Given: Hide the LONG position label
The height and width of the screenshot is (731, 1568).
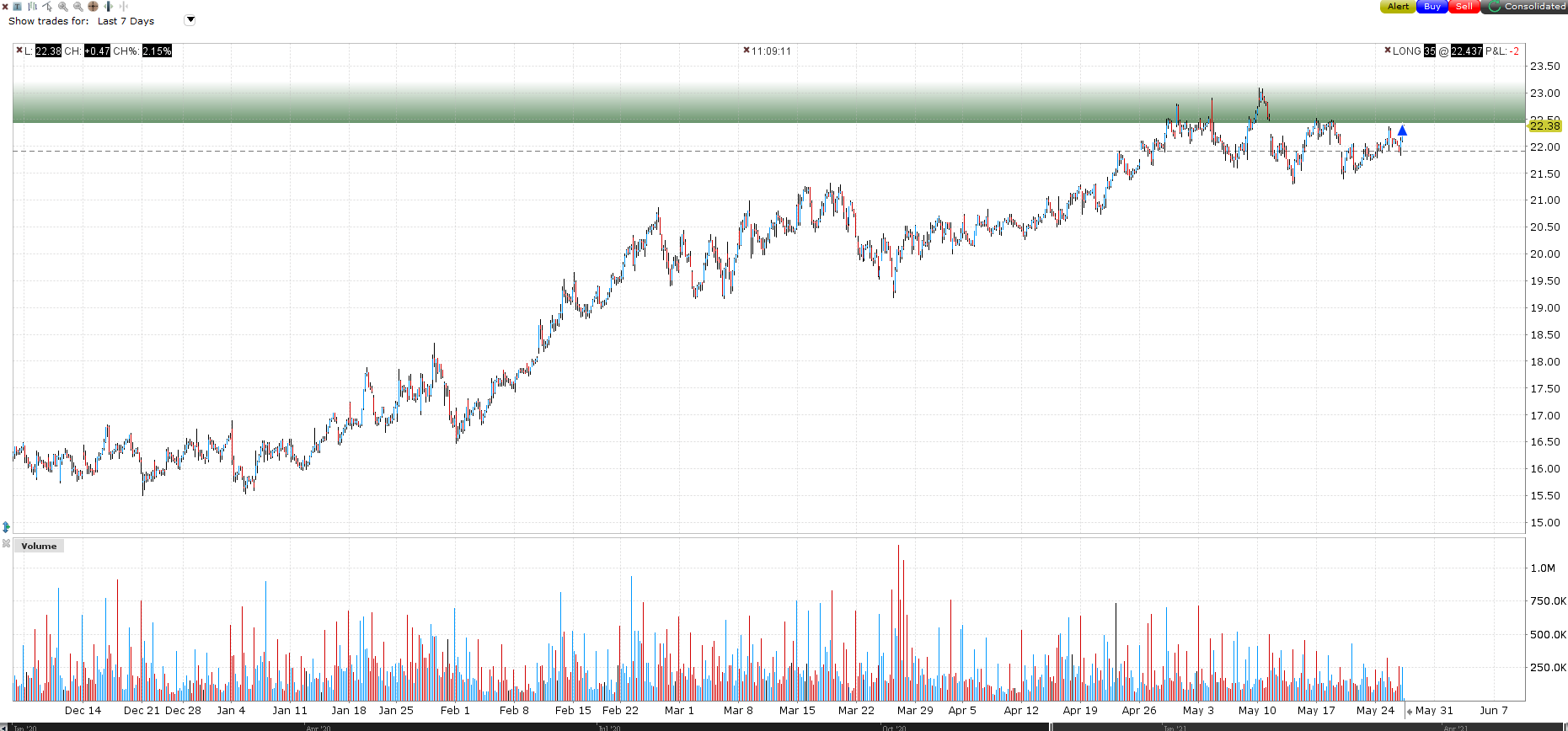Looking at the screenshot, I should tap(1388, 51).
